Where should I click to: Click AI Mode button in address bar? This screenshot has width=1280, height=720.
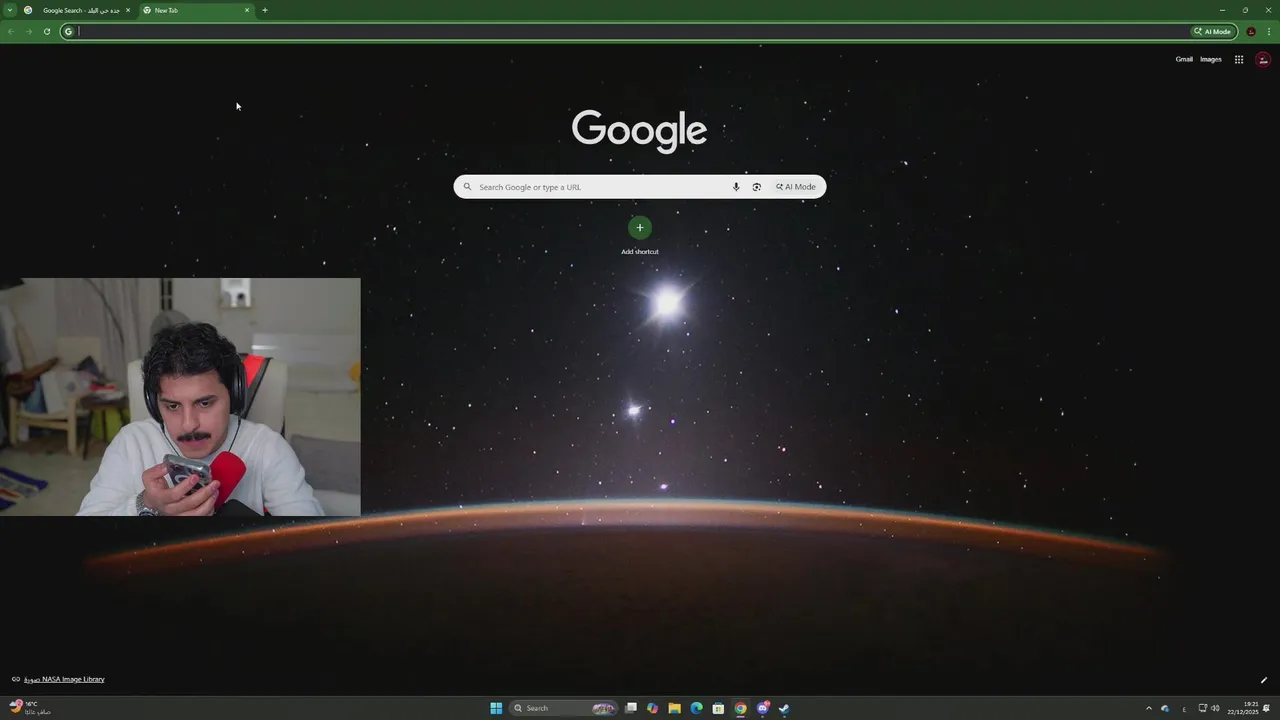pos(1213,31)
